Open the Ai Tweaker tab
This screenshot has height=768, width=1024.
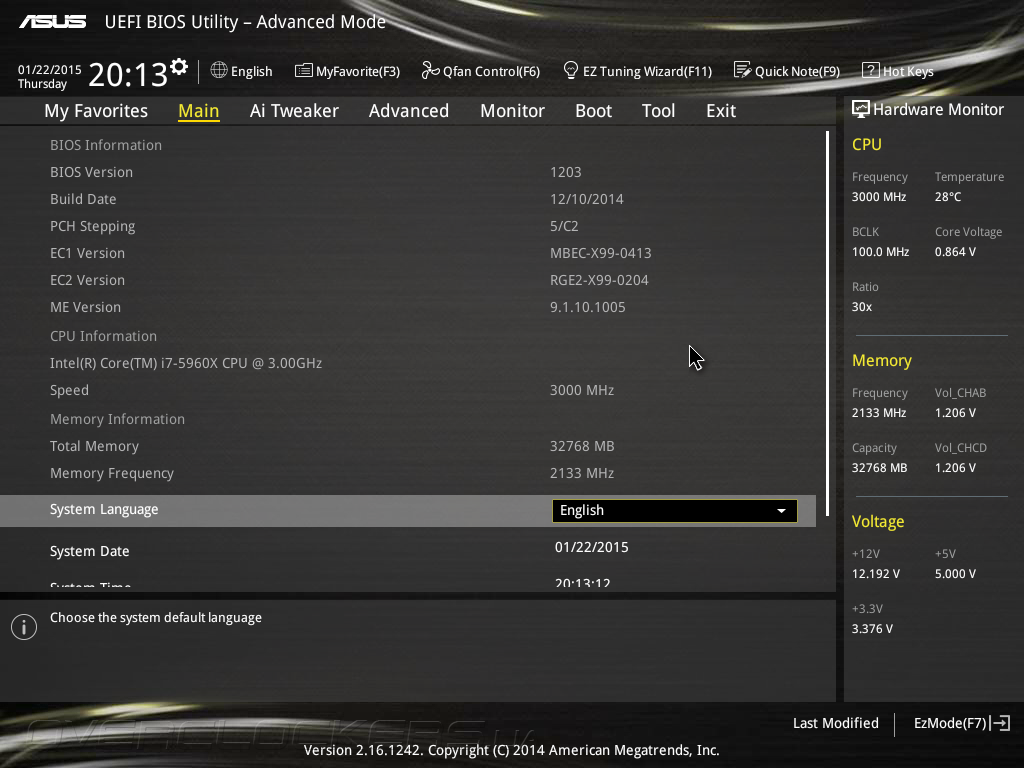click(x=294, y=111)
